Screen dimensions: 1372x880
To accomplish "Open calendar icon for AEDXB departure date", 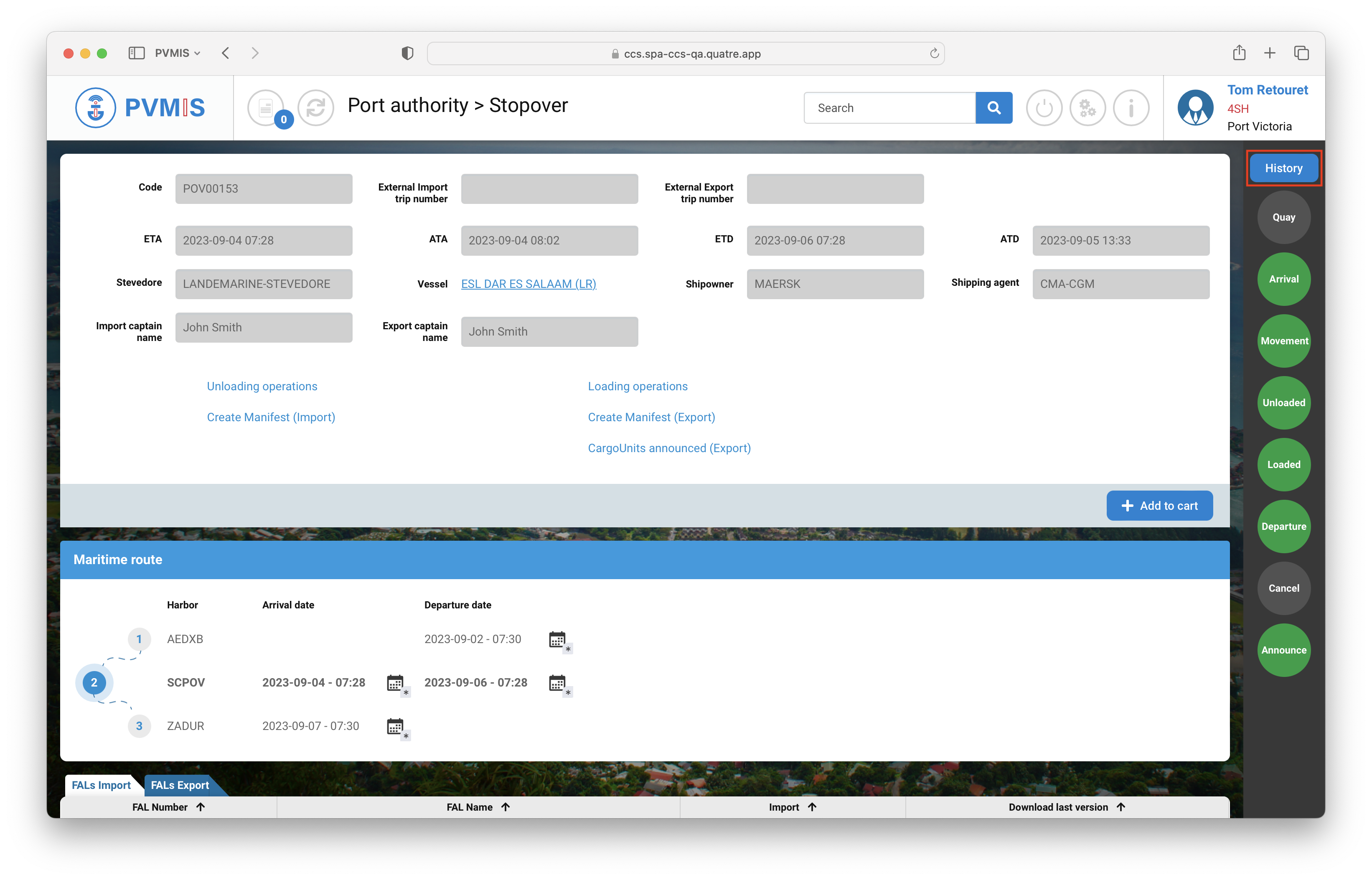I will tap(557, 639).
